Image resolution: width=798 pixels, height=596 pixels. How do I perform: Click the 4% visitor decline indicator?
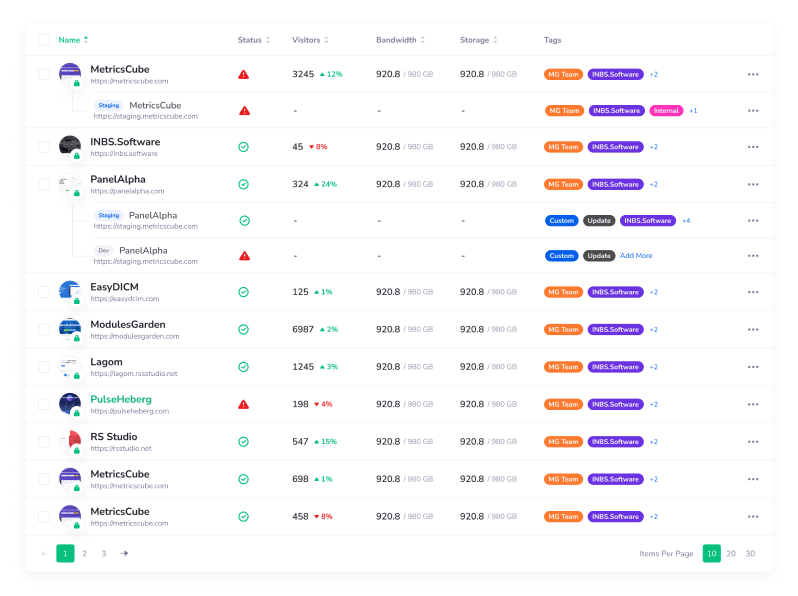pyautogui.click(x=323, y=405)
